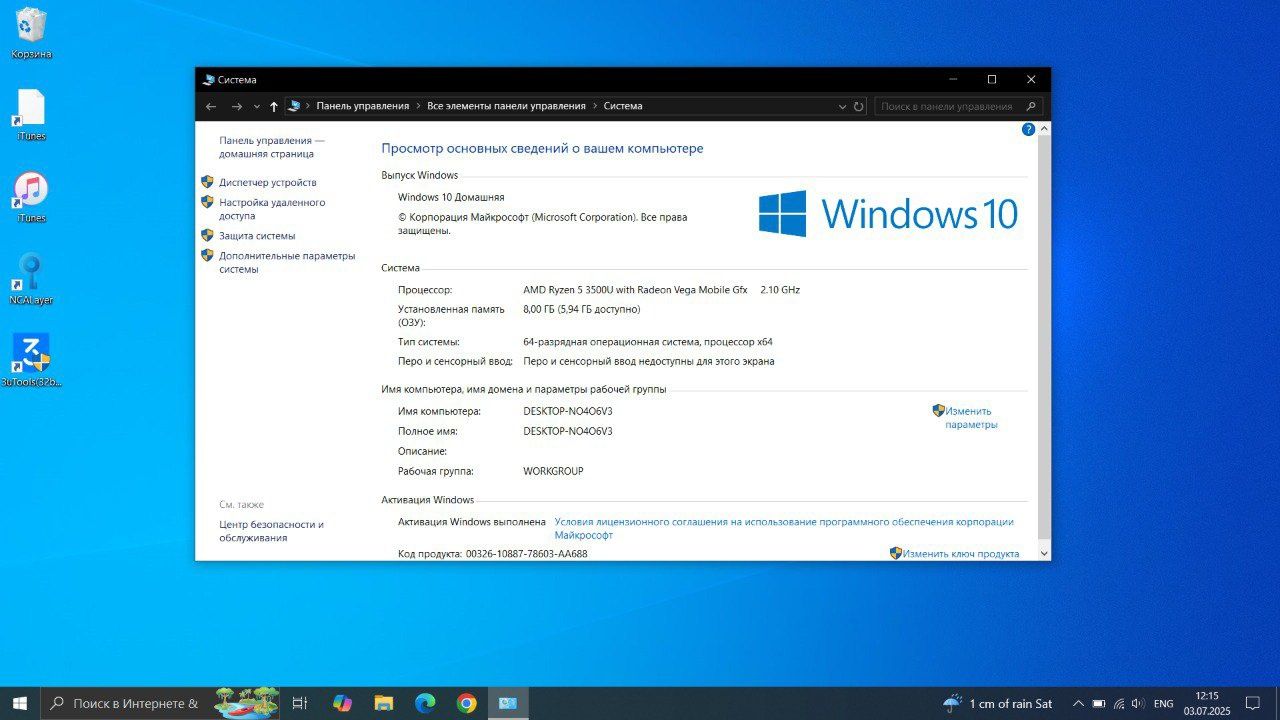Click the active Система taskbar button
The image size is (1280, 720).
tap(508, 704)
